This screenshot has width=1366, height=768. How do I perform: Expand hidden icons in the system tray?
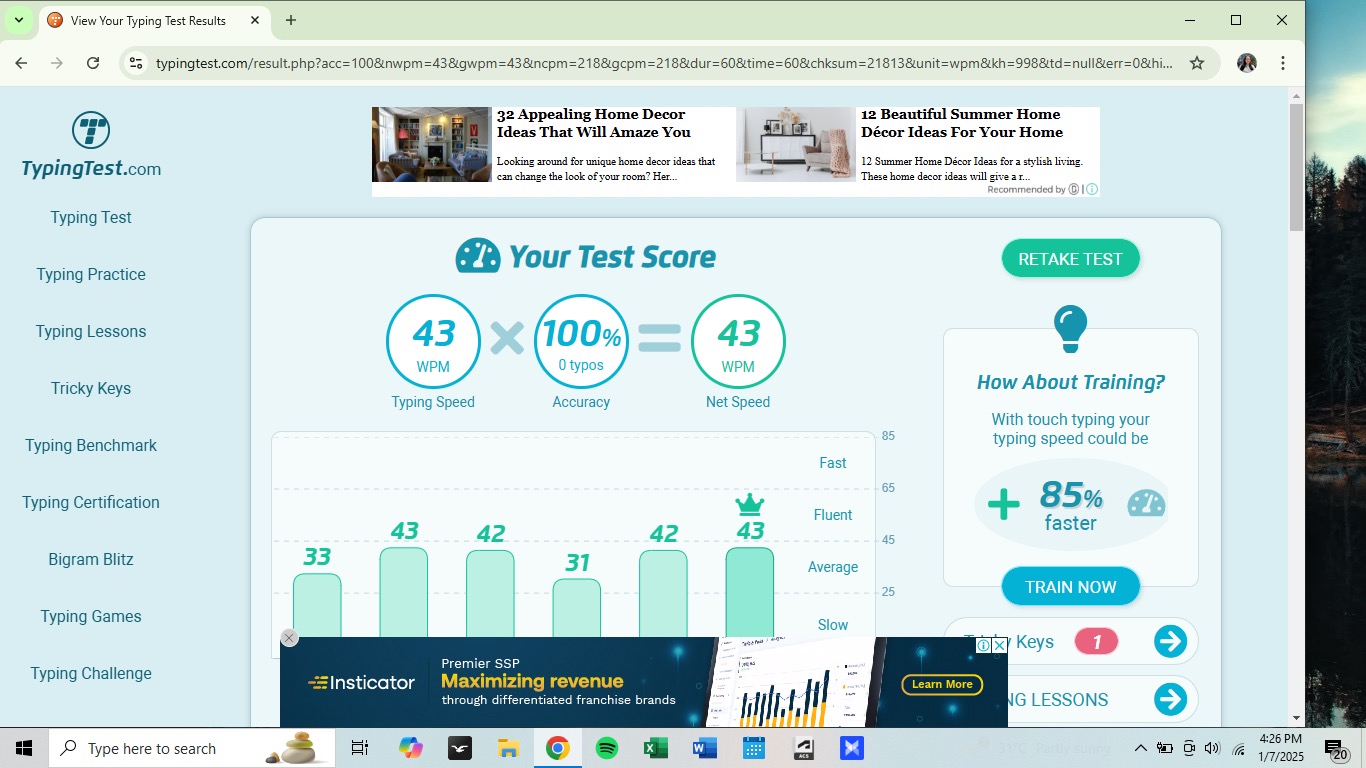click(x=1140, y=747)
